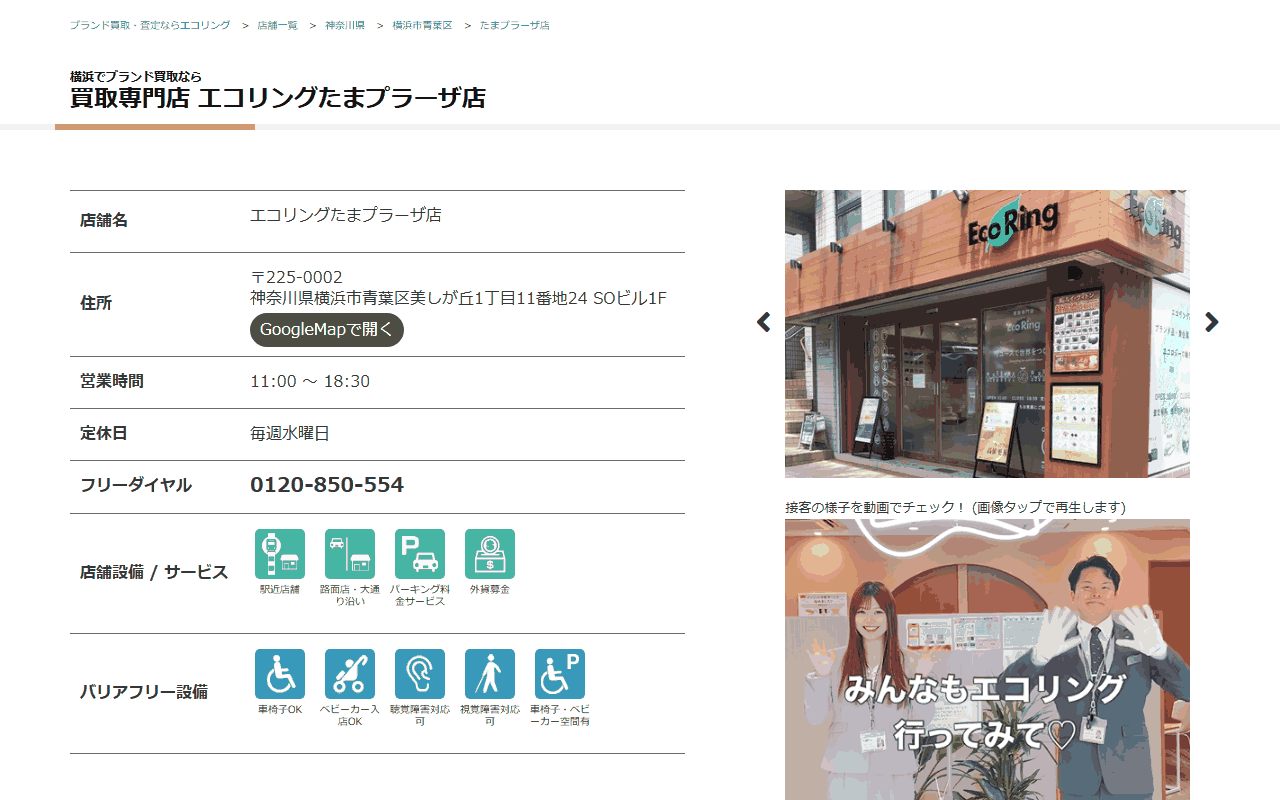Show next store photo with right arrow

(1212, 322)
